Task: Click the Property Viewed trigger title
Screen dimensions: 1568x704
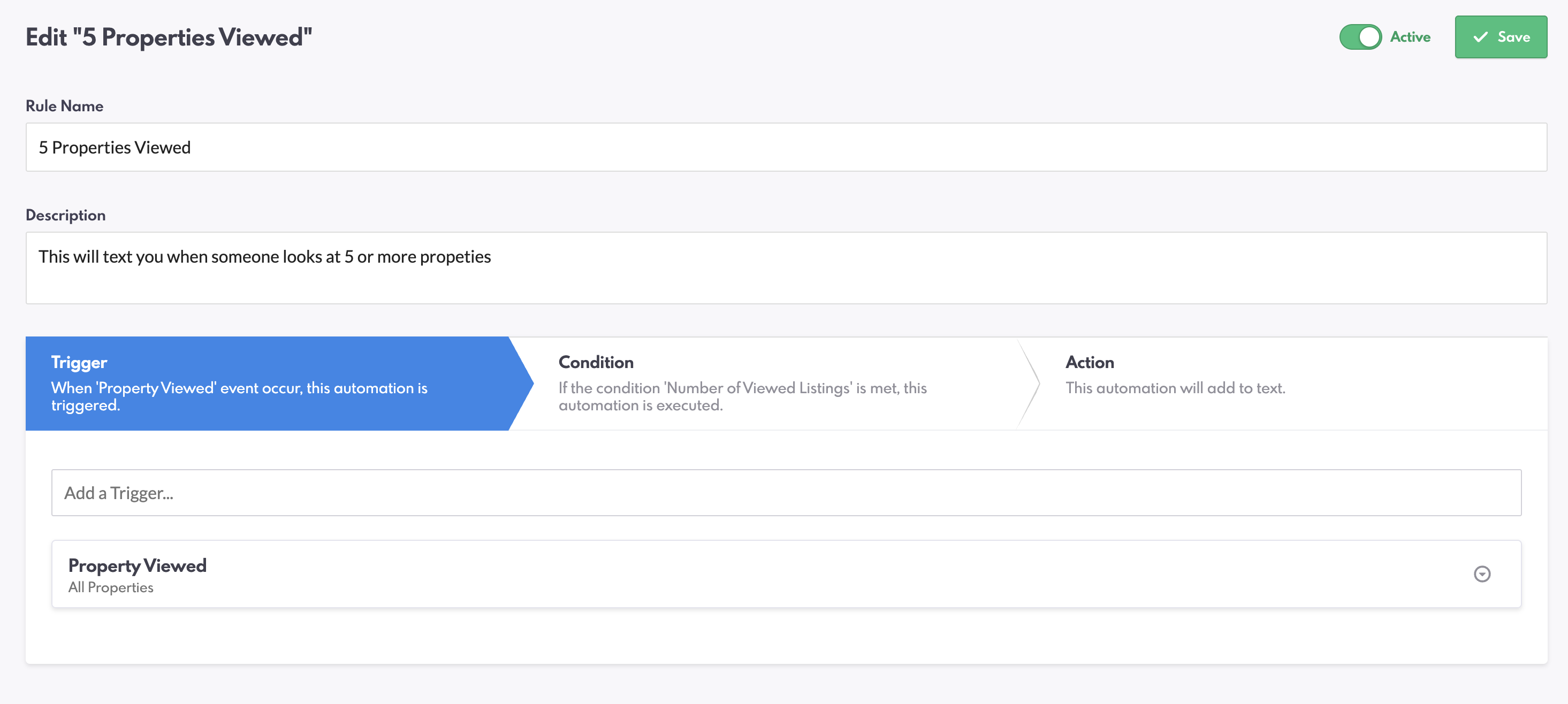Action: click(138, 565)
